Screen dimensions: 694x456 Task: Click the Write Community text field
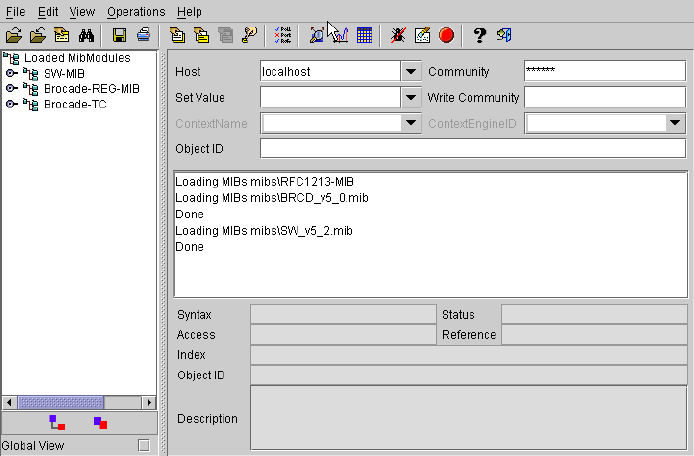(x=605, y=98)
